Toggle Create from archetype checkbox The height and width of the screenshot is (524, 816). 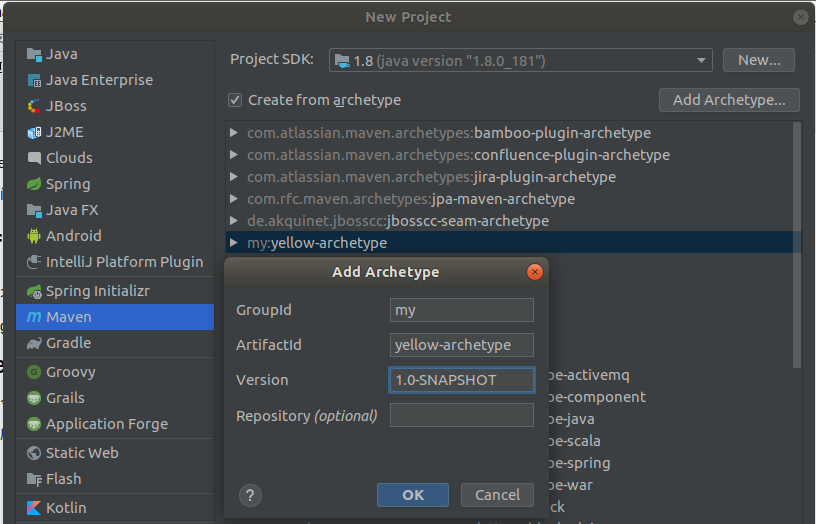tap(235, 100)
